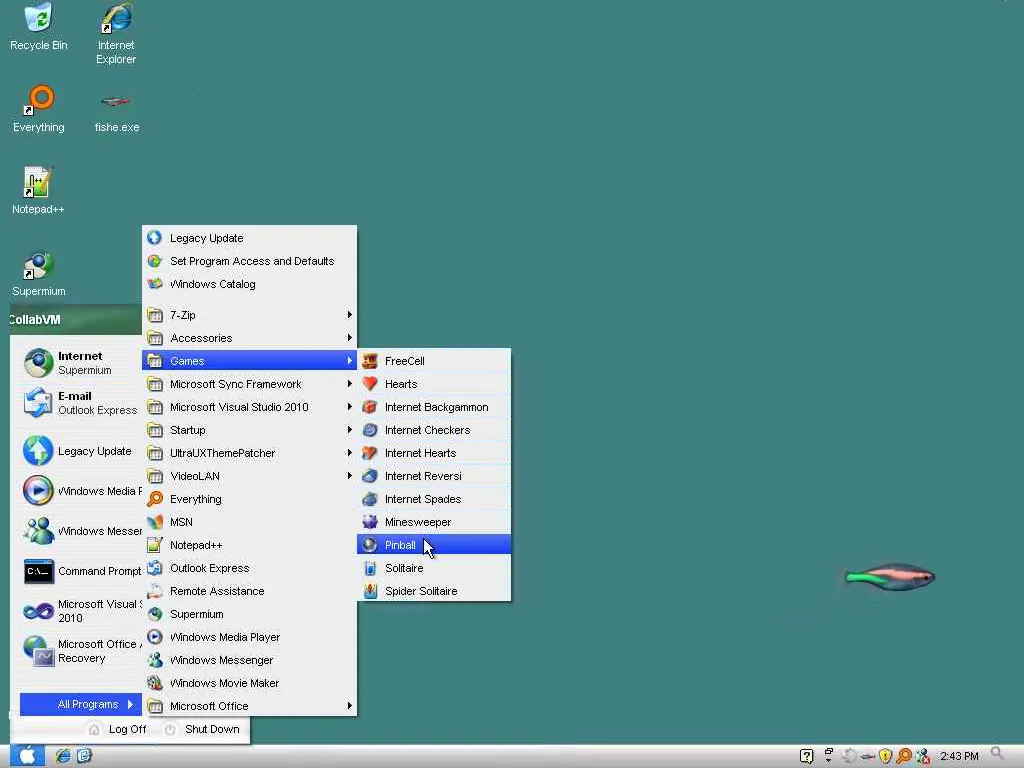This screenshot has width=1024, height=768.
Task: Launch Pinball from Games menu
Action: (434, 545)
